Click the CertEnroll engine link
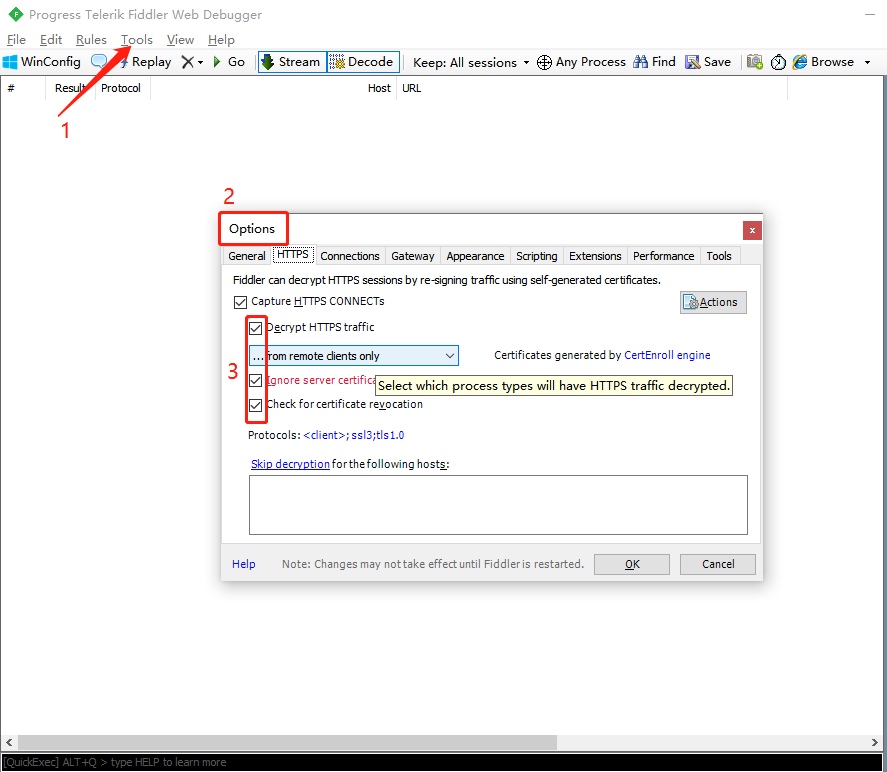Viewport: 887px width, 772px height. pyautogui.click(x=667, y=355)
